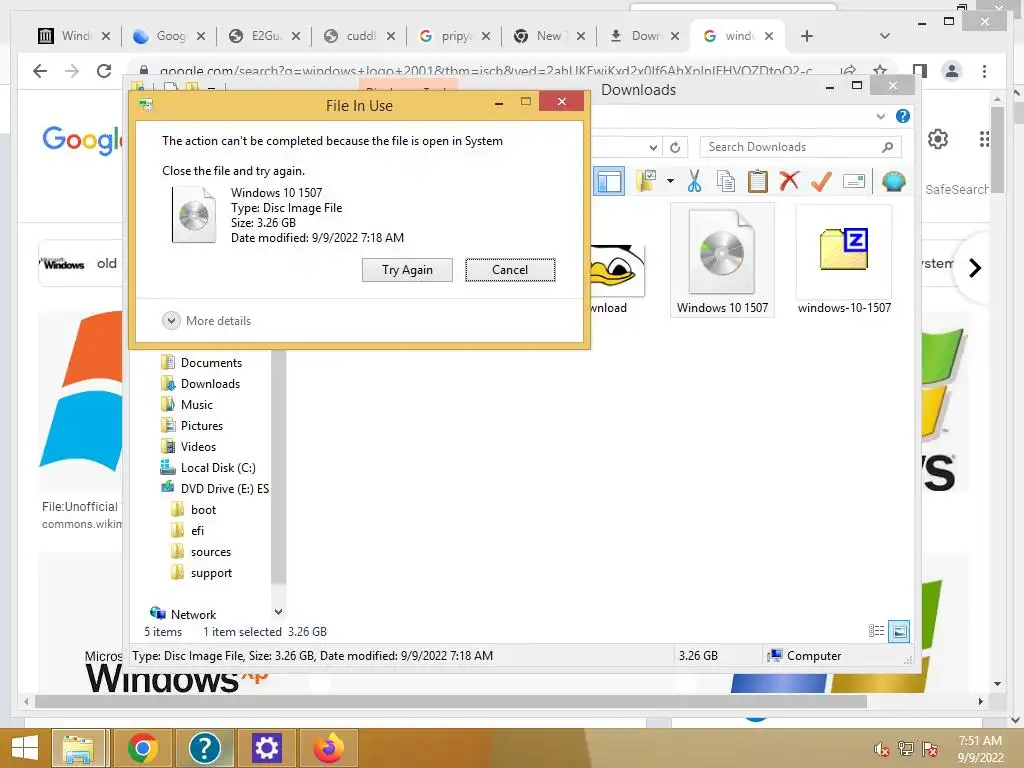This screenshot has height=768, width=1024.
Task: Click Try Again in File In Use dialog
Action: click(407, 270)
